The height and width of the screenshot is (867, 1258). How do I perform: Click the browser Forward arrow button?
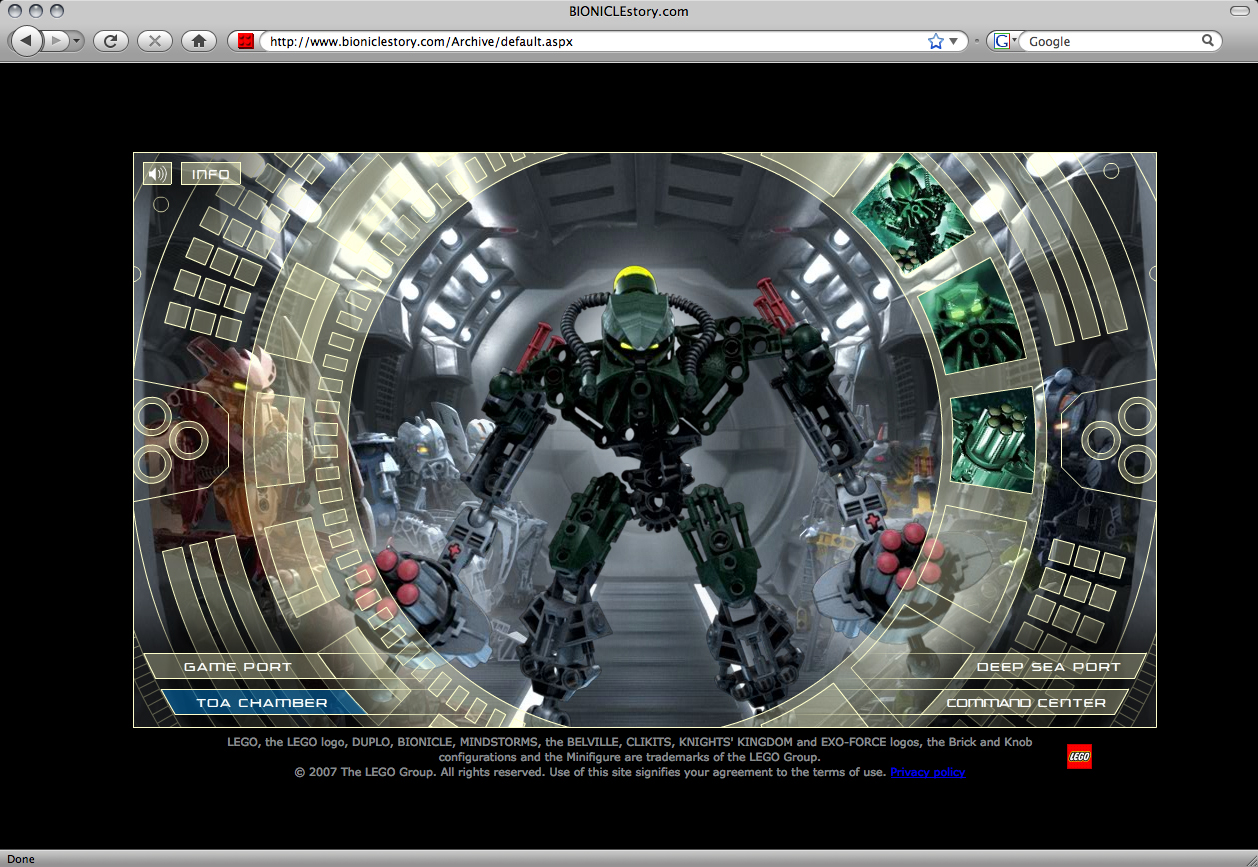point(56,41)
